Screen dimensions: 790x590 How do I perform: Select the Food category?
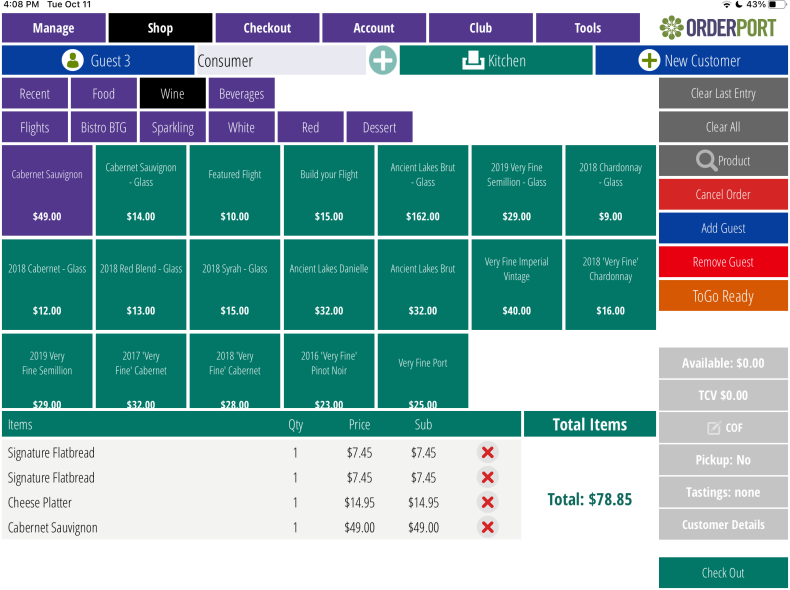104,93
